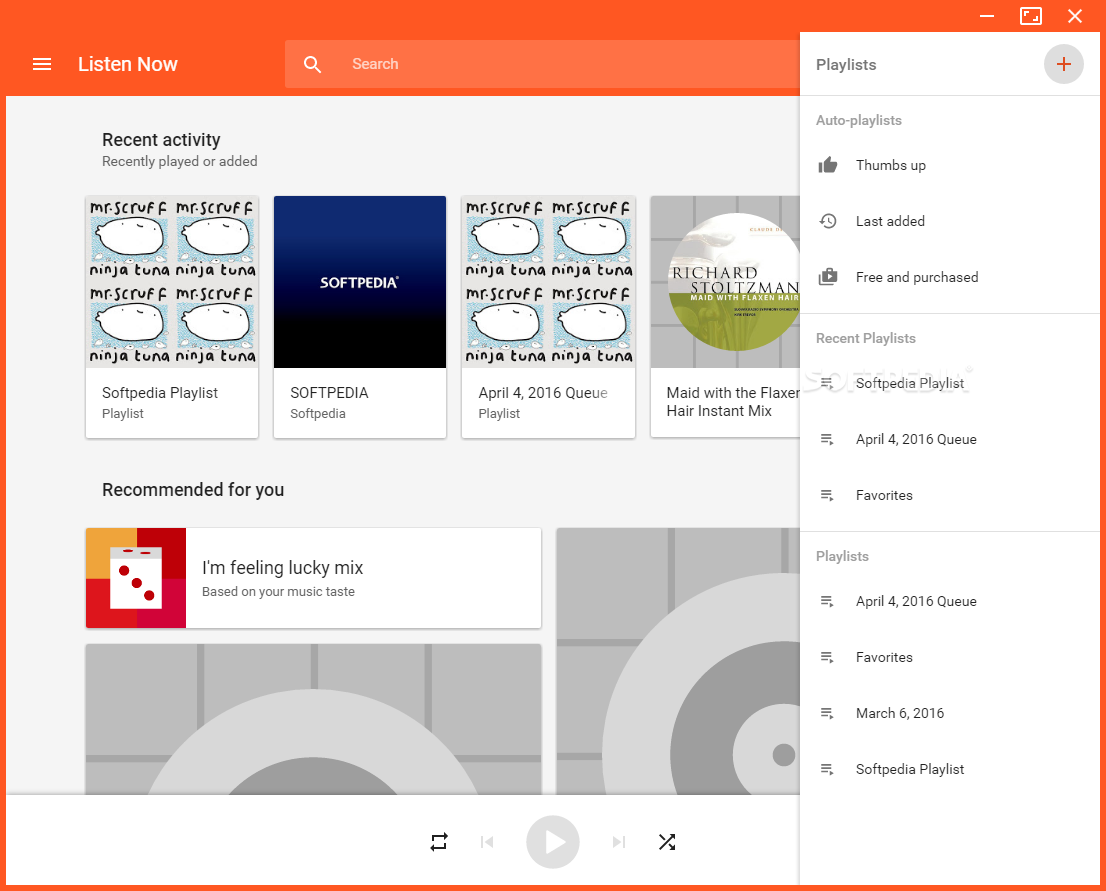Click the Listen Now title

[x=128, y=64]
